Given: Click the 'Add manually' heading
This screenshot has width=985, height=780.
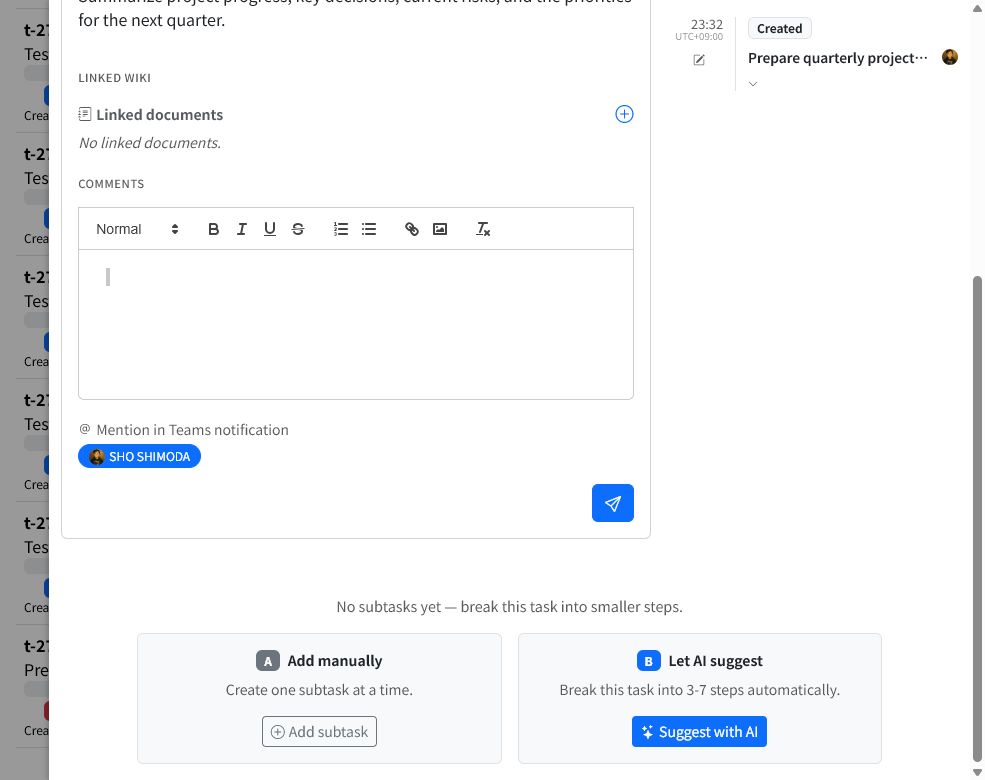Looking at the screenshot, I should [x=335, y=661].
